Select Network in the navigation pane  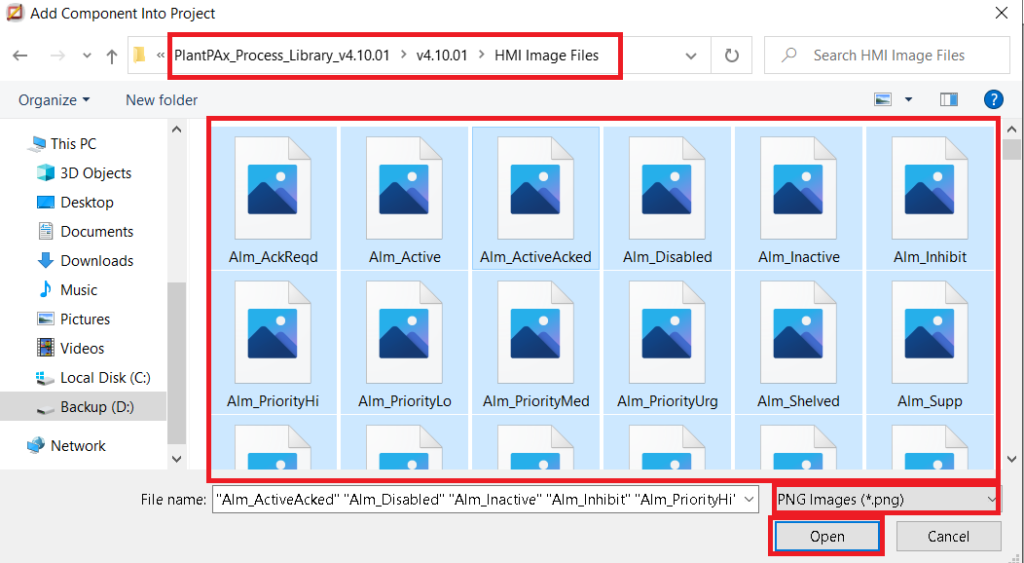(66, 445)
